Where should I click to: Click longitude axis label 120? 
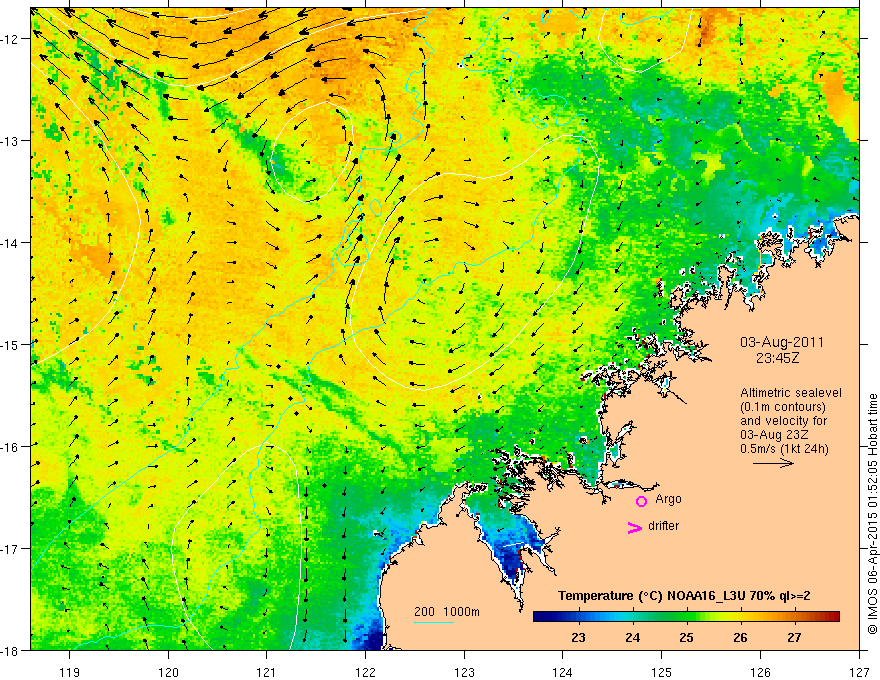[x=168, y=672]
